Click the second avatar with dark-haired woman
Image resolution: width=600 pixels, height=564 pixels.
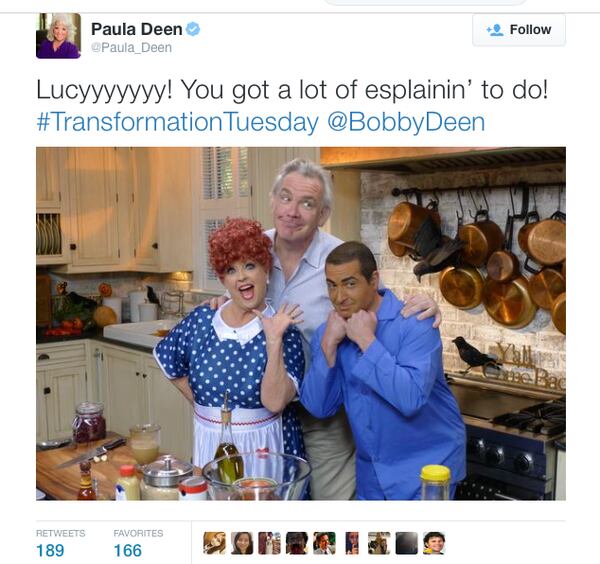[x=242, y=543]
